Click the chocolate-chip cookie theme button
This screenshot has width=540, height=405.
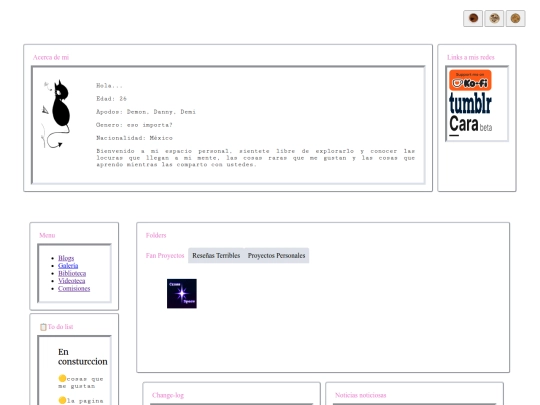point(494,18)
